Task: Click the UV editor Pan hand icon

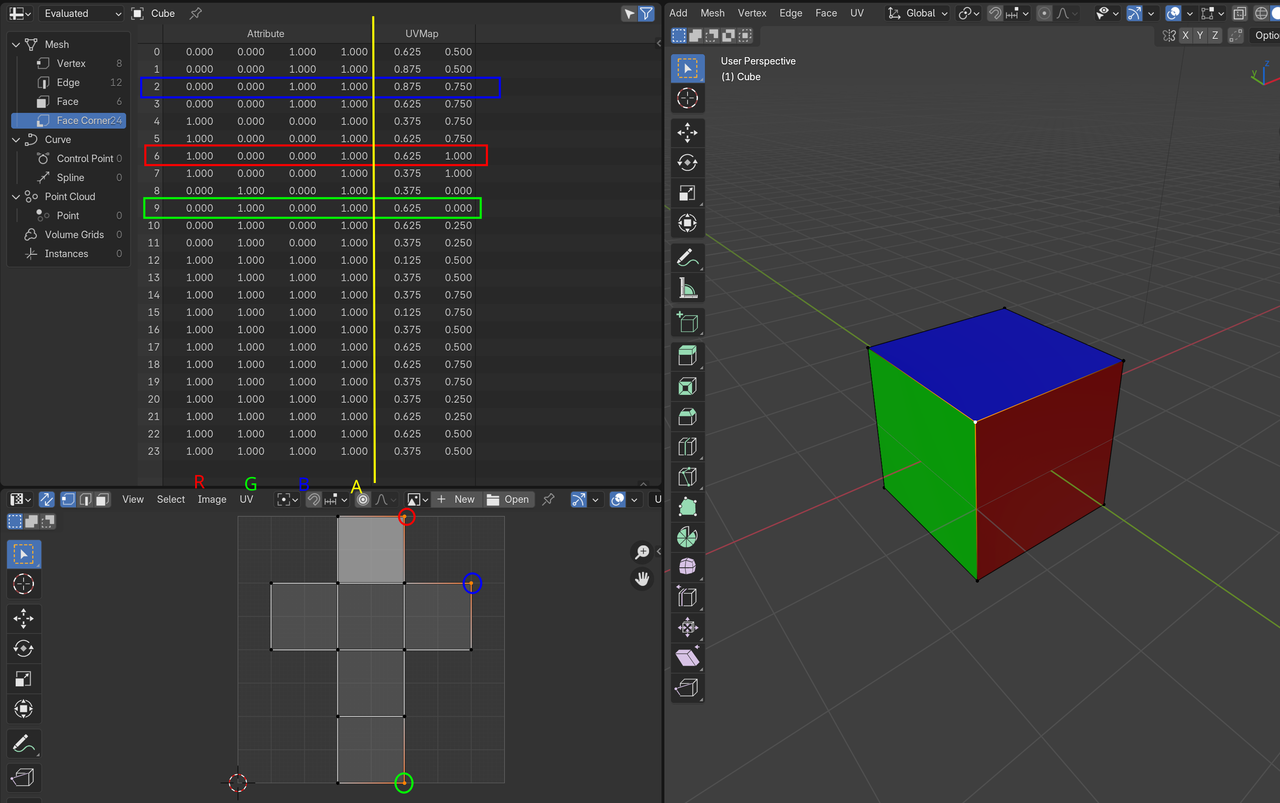Action: tap(643, 578)
